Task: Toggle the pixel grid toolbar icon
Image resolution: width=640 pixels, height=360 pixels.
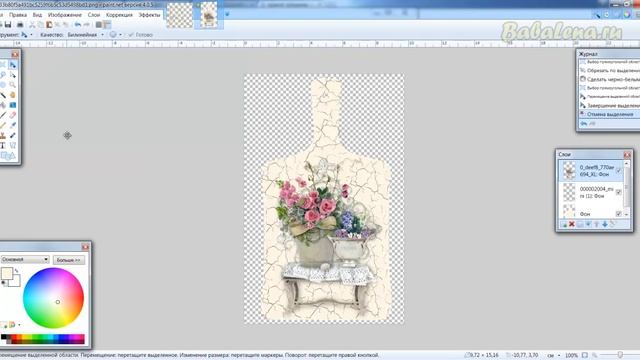Action: 99,25
